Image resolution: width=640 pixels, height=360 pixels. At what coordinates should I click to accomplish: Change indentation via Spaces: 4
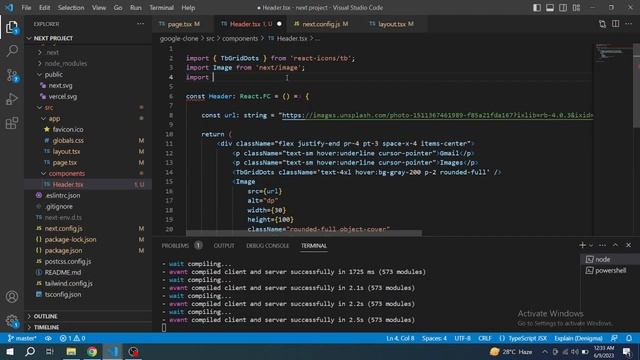(x=434, y=338)
